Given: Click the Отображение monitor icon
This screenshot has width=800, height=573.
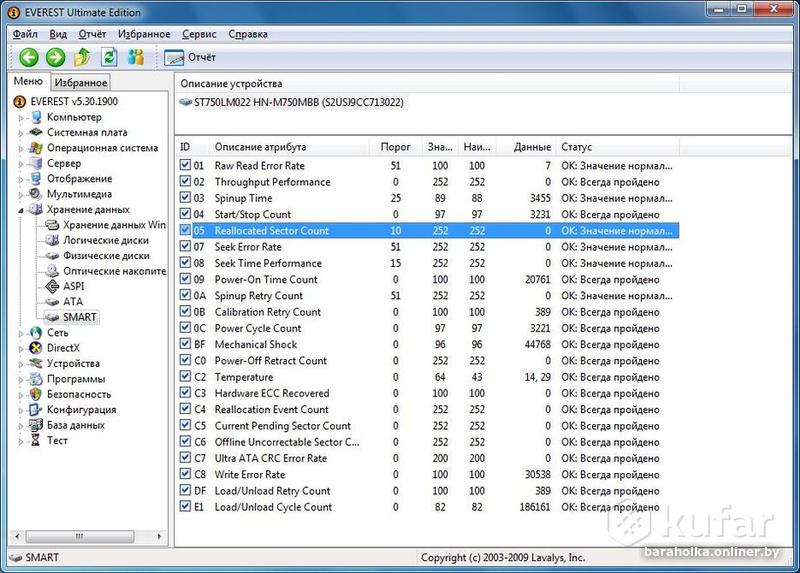Looking at the screenshot, I should point(36,179).
